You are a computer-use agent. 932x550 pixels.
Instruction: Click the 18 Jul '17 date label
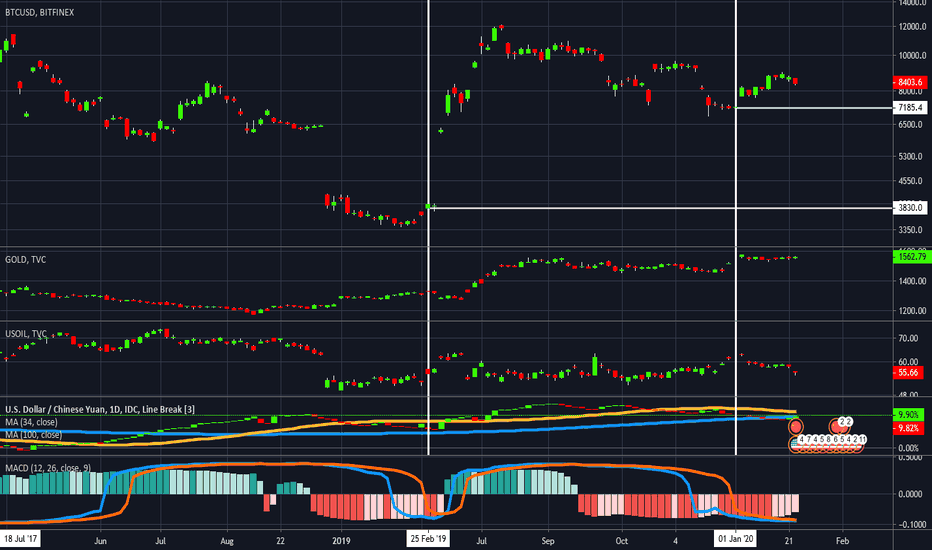click(20, 539)
